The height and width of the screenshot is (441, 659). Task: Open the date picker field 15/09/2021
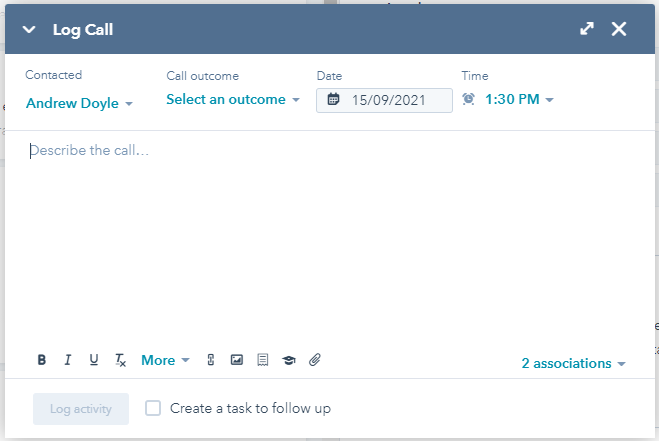(x=384, y=100)
